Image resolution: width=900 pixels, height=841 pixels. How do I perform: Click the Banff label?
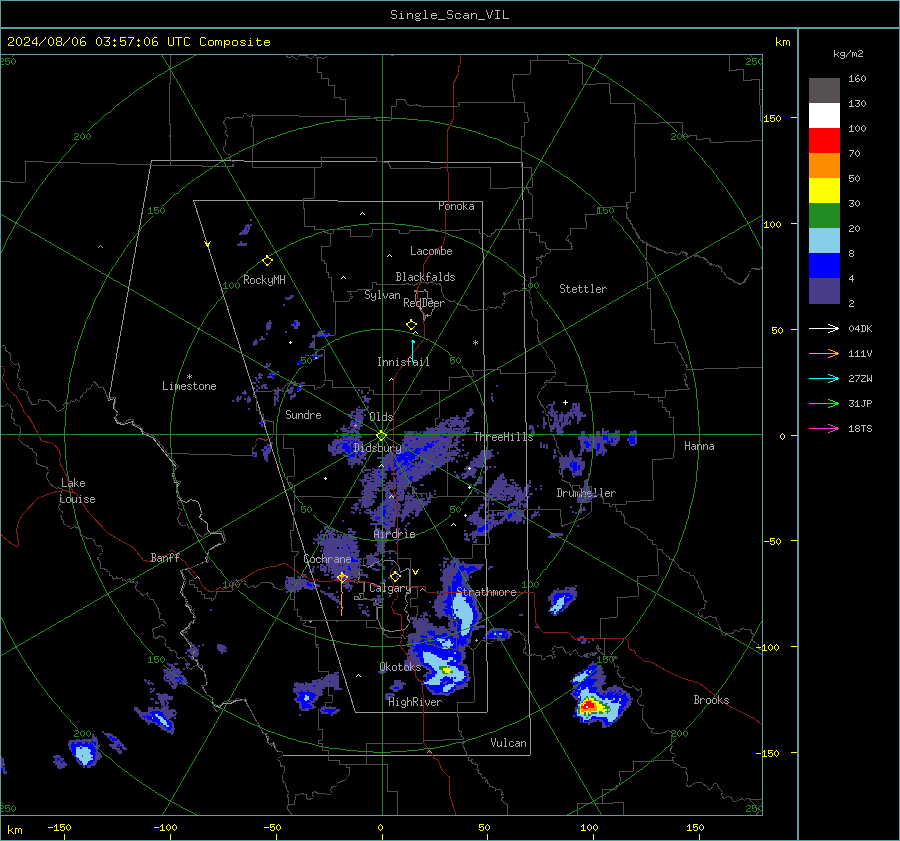coord(165,557)
